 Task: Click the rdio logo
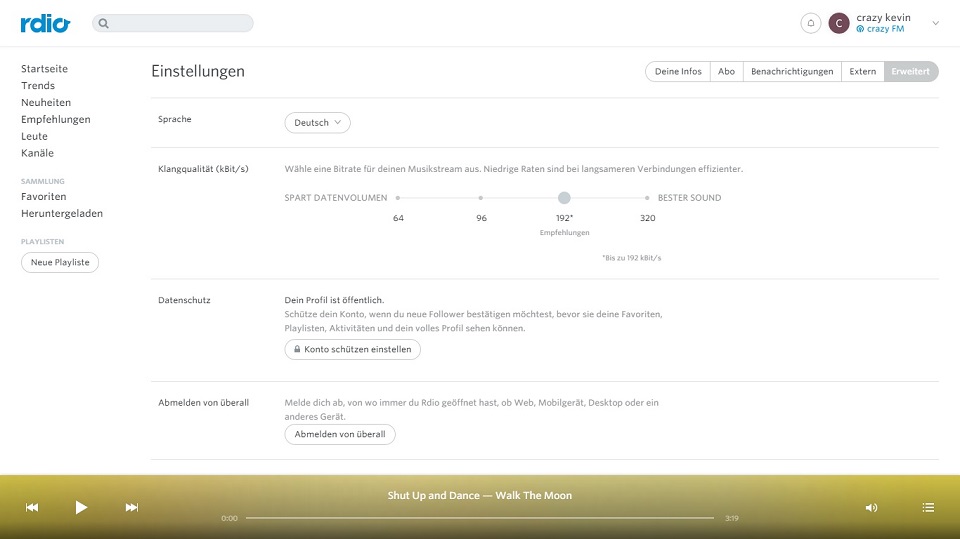click(x=46, y=23)
